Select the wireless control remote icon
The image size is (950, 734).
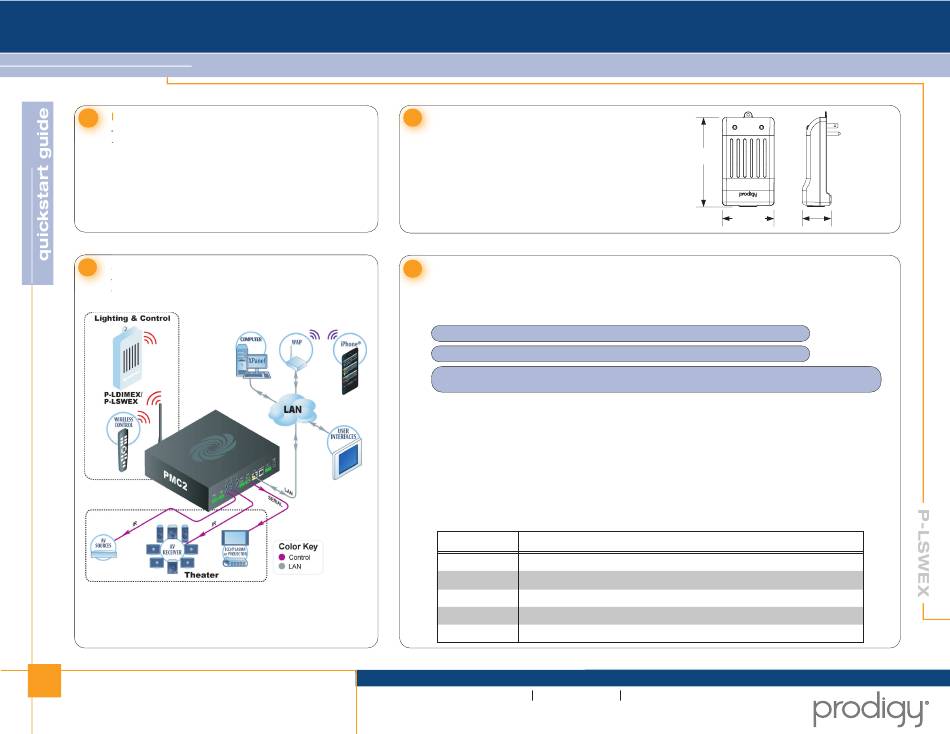click(x=124, y=441)
